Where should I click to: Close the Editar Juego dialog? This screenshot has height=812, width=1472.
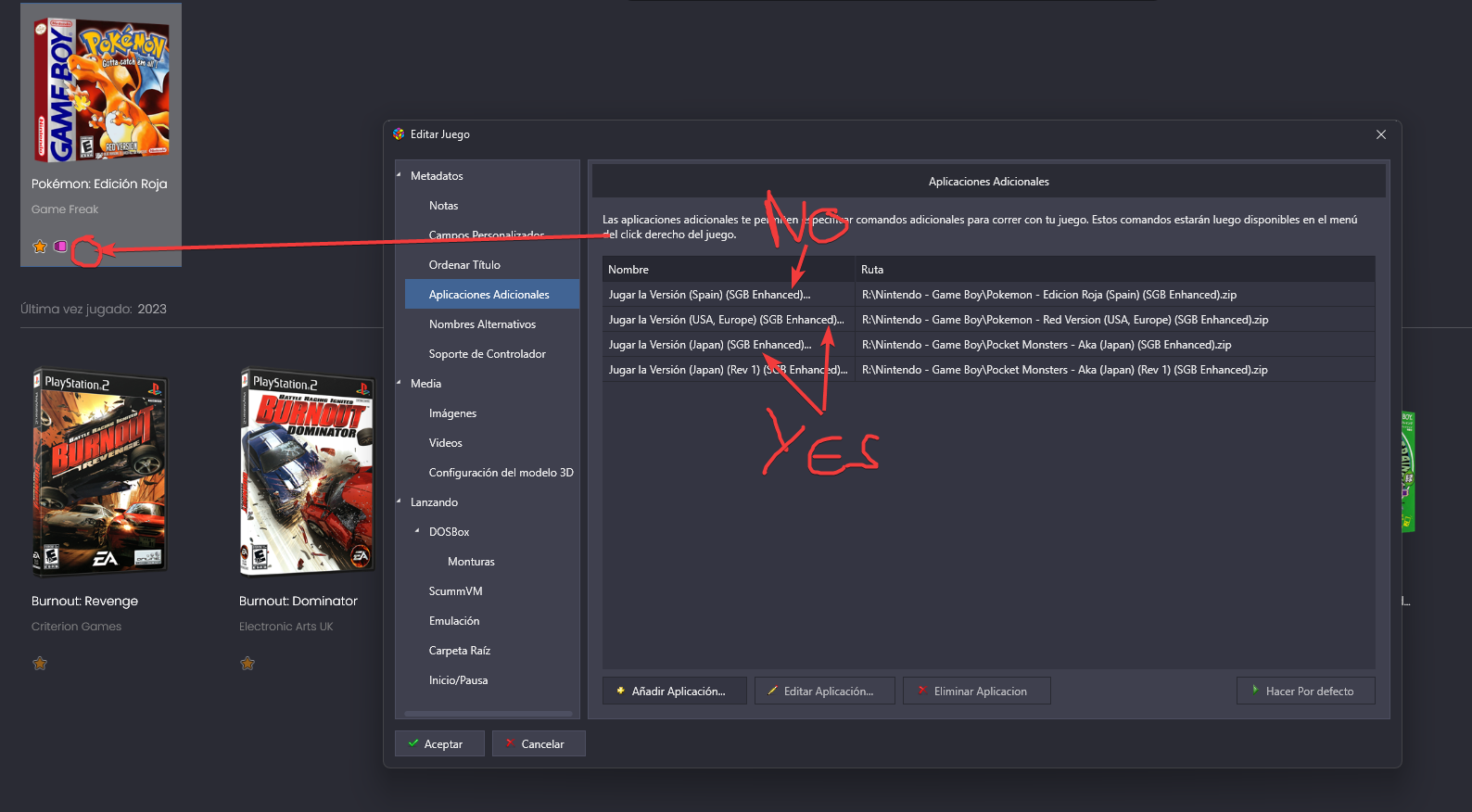pos(1381,134)
